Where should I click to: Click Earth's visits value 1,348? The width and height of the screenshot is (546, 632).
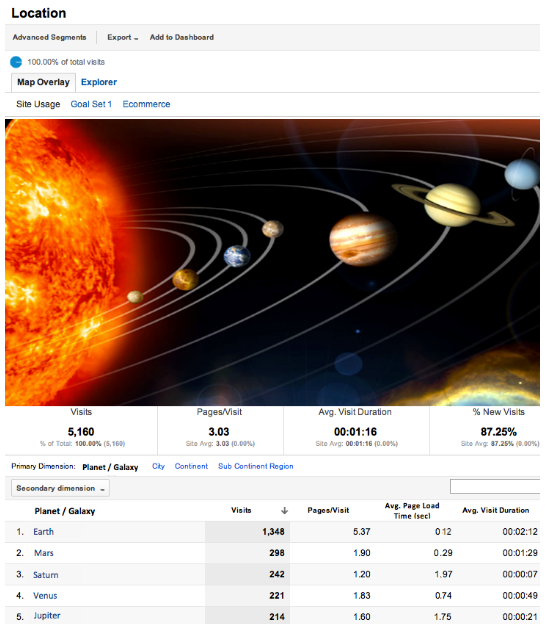tap(274, 532)
